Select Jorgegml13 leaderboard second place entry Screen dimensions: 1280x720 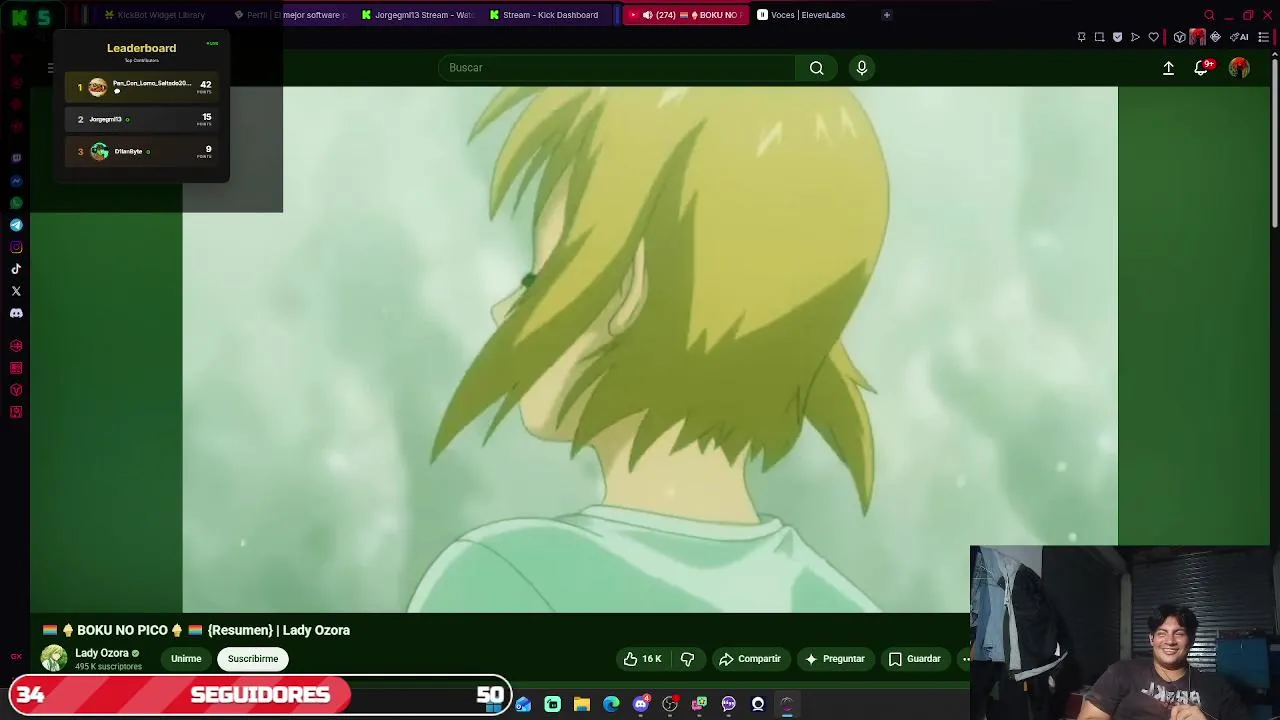(x=142, y=119)
